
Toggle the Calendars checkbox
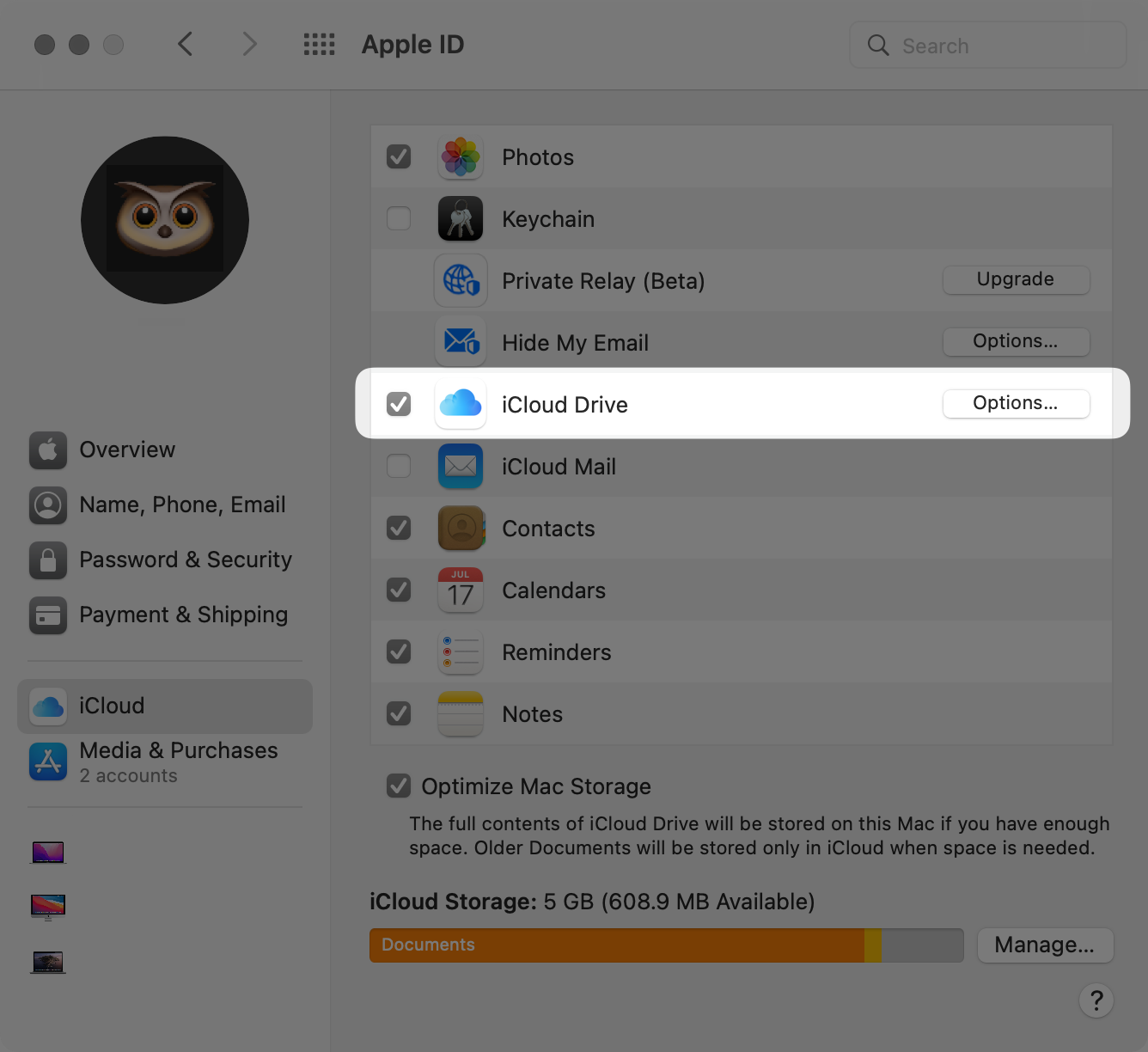399,590
